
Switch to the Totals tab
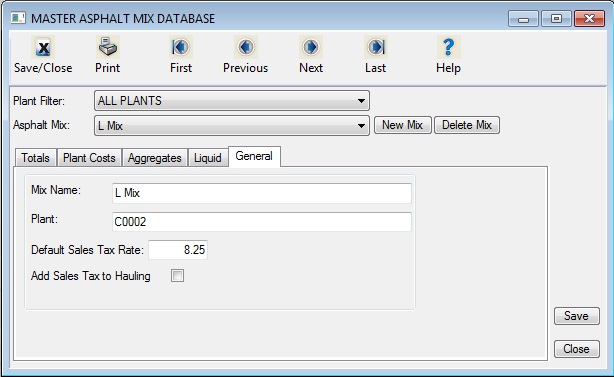coord(36,158)
